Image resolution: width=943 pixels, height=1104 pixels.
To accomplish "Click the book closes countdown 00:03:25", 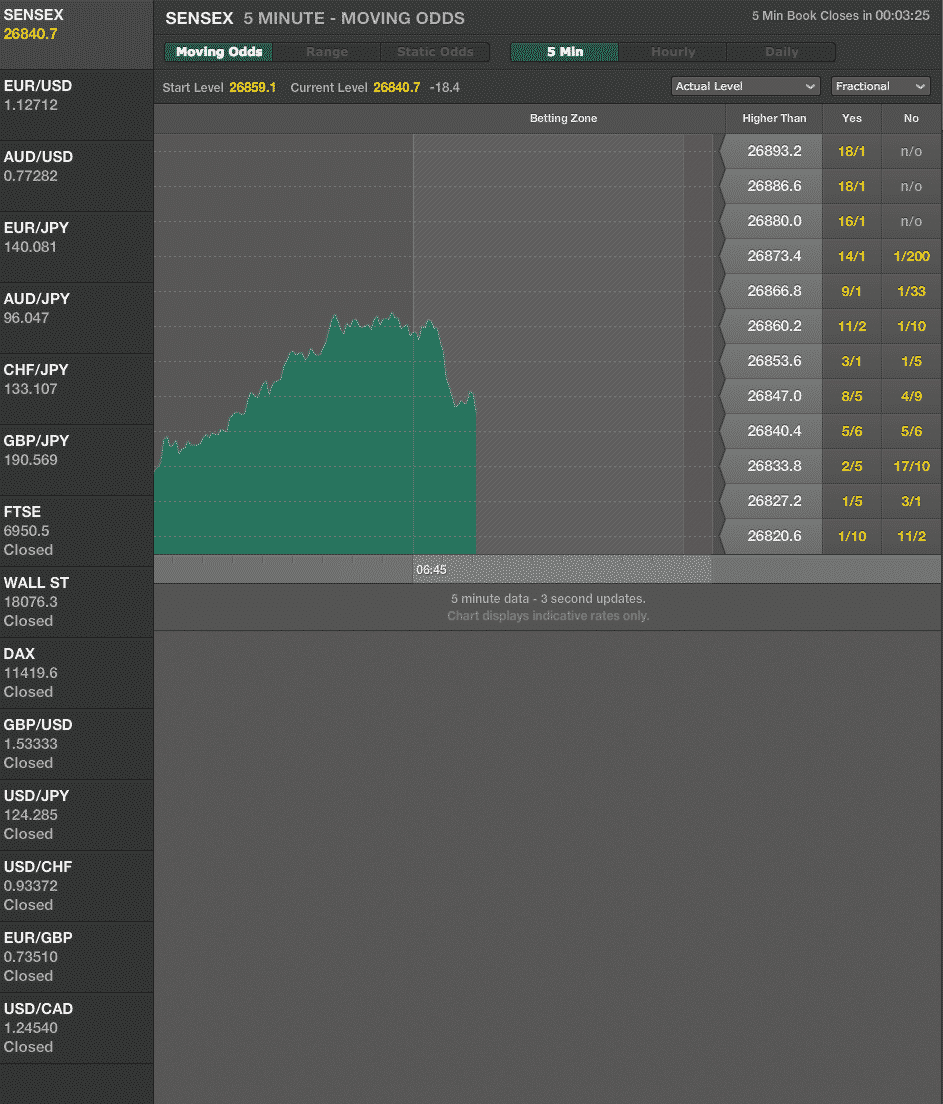I will click(902, 15).
